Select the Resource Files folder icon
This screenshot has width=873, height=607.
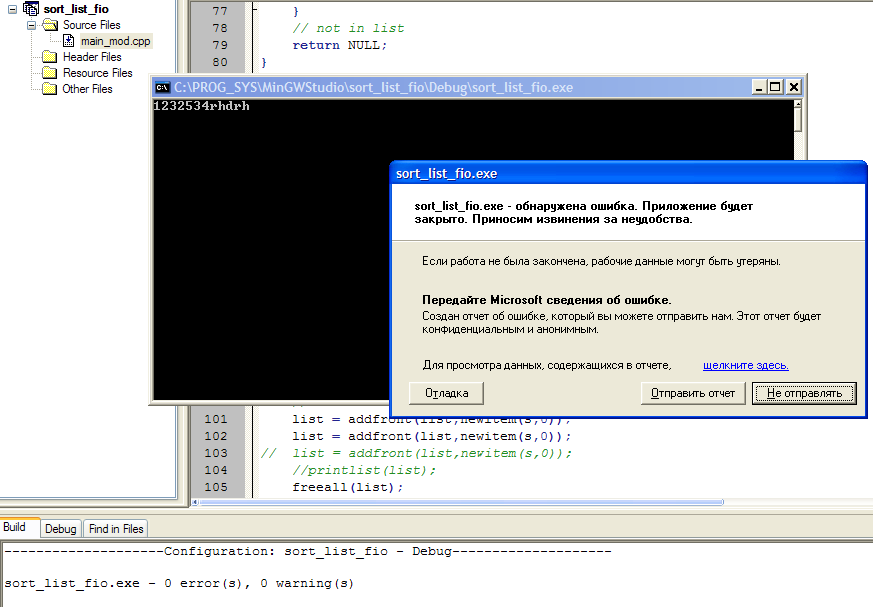point(50,73)
